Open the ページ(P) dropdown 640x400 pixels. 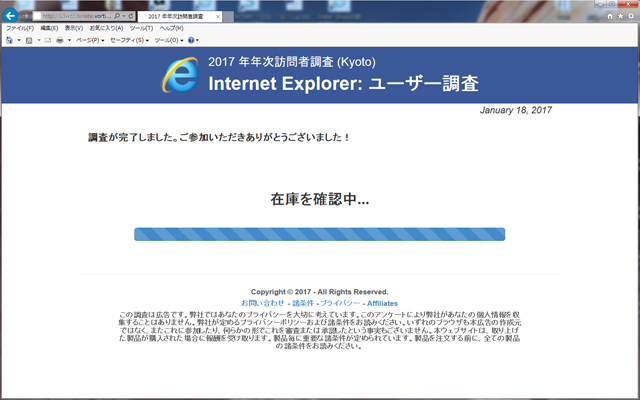[90, 40]
